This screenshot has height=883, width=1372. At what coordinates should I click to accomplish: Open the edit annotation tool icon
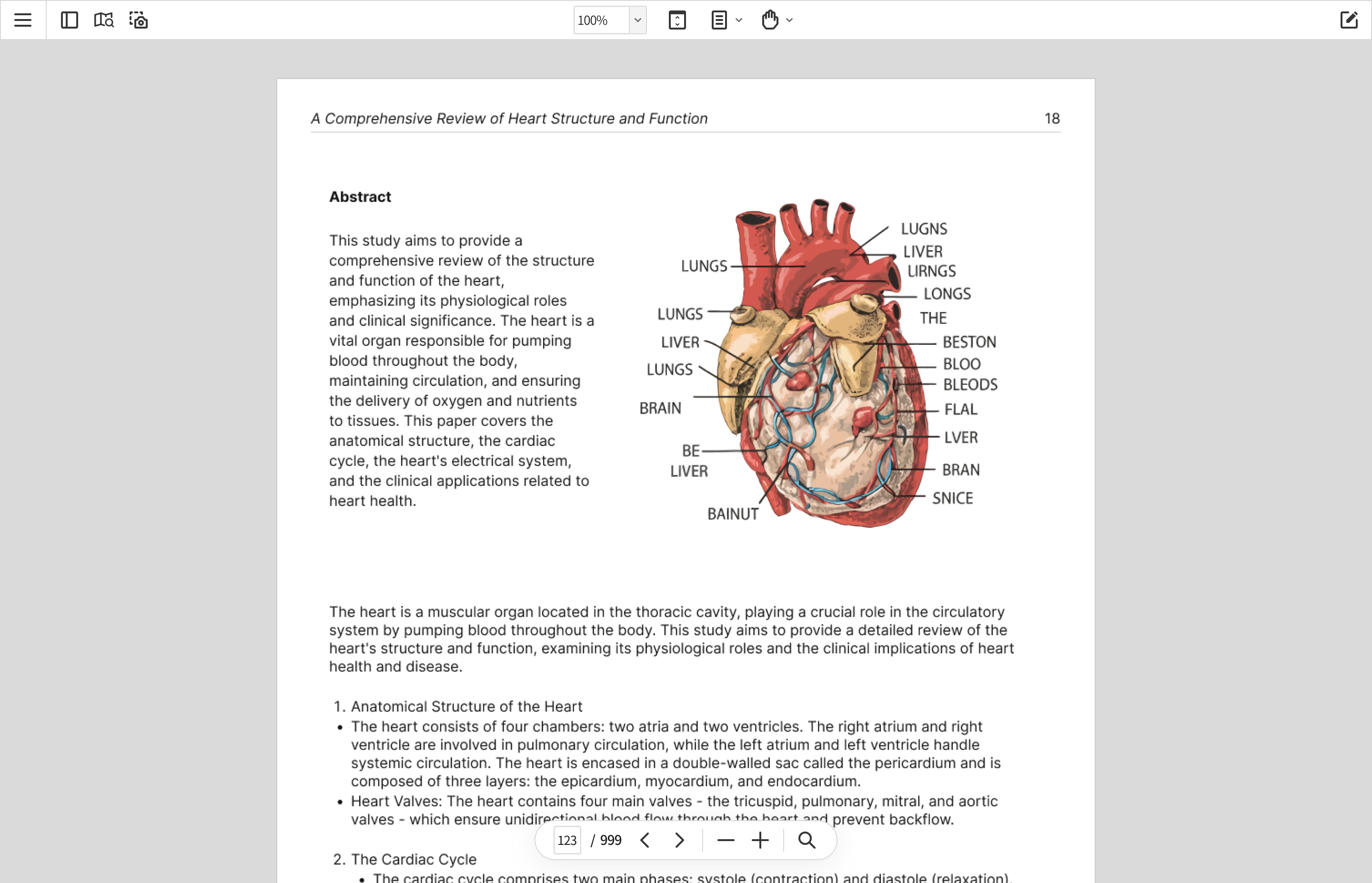tap(1349, 20)
